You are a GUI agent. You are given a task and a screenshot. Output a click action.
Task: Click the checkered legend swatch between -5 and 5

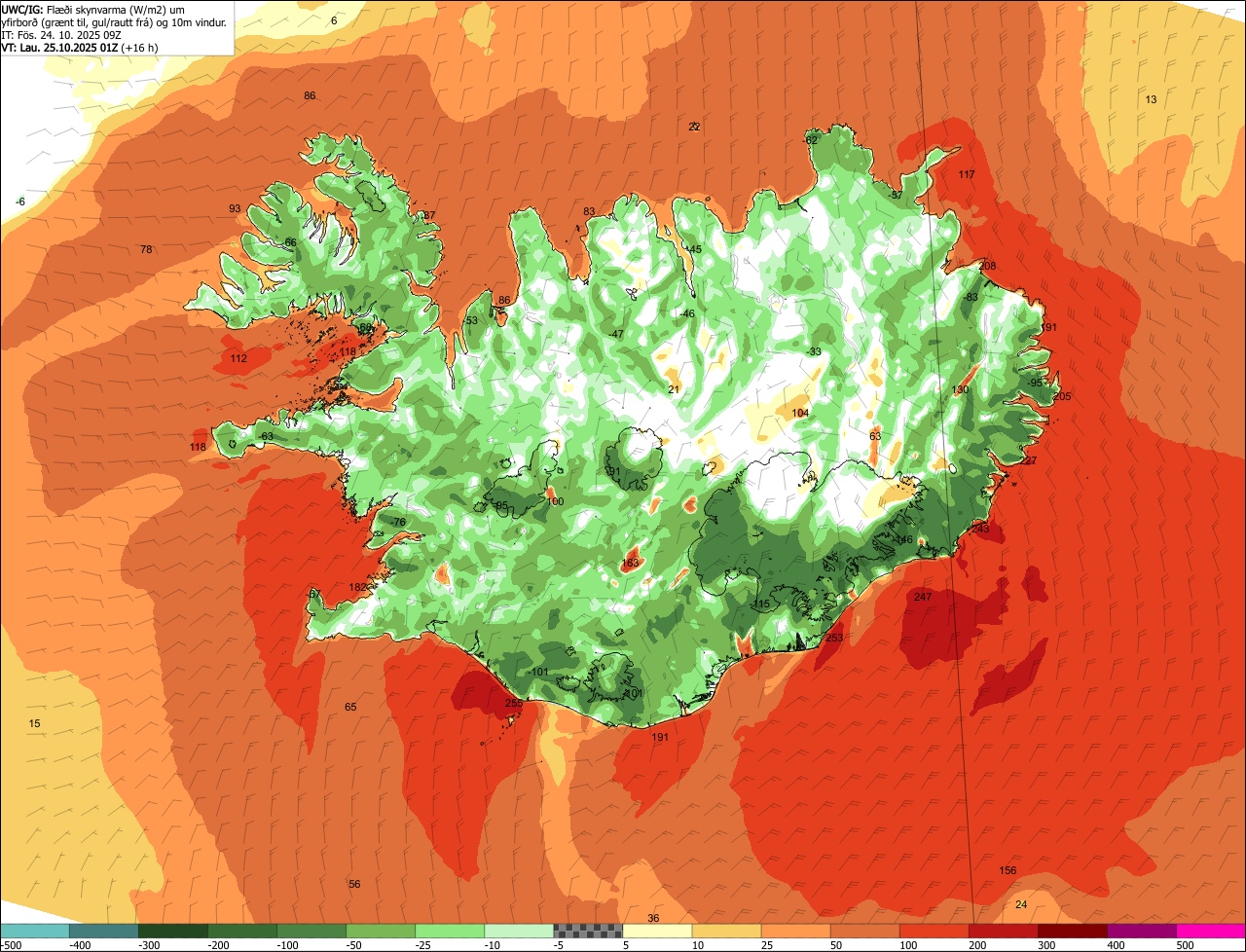tap(588, 931)
